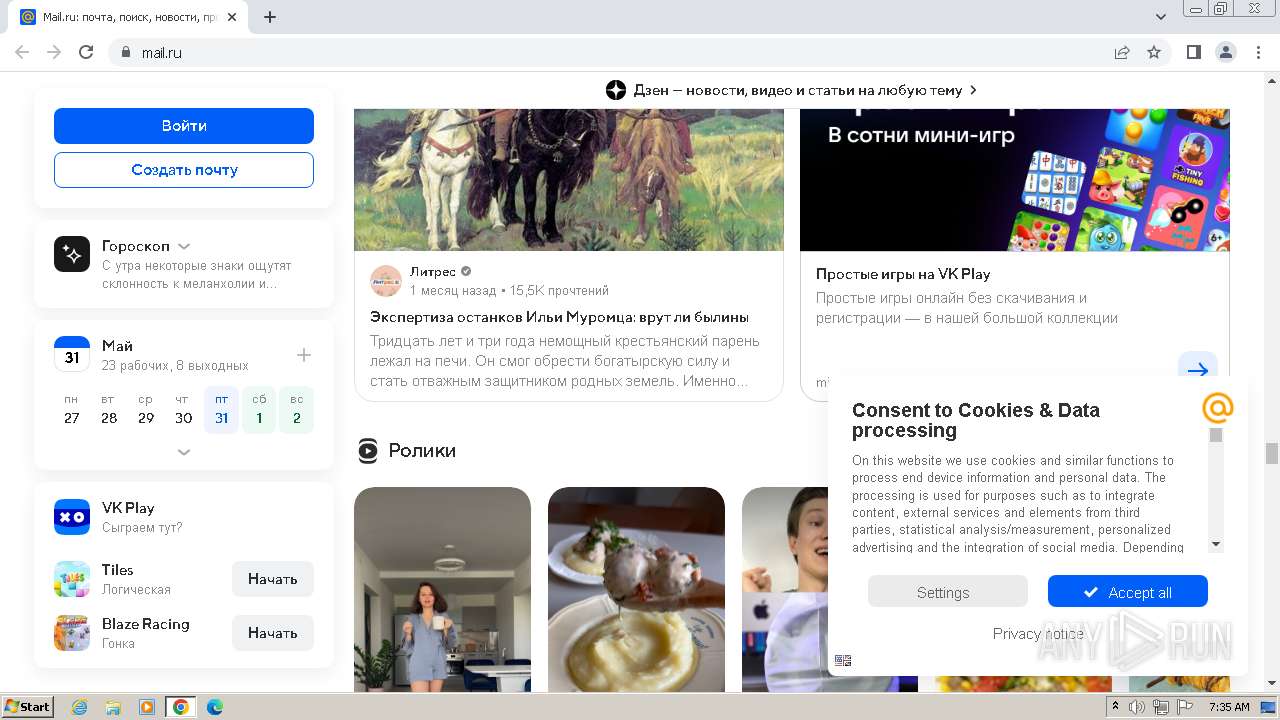Select Saturday 1 in the calendar
This screenshot has width=1280, height=720.
pyautogui.click(x=259, y=409)
